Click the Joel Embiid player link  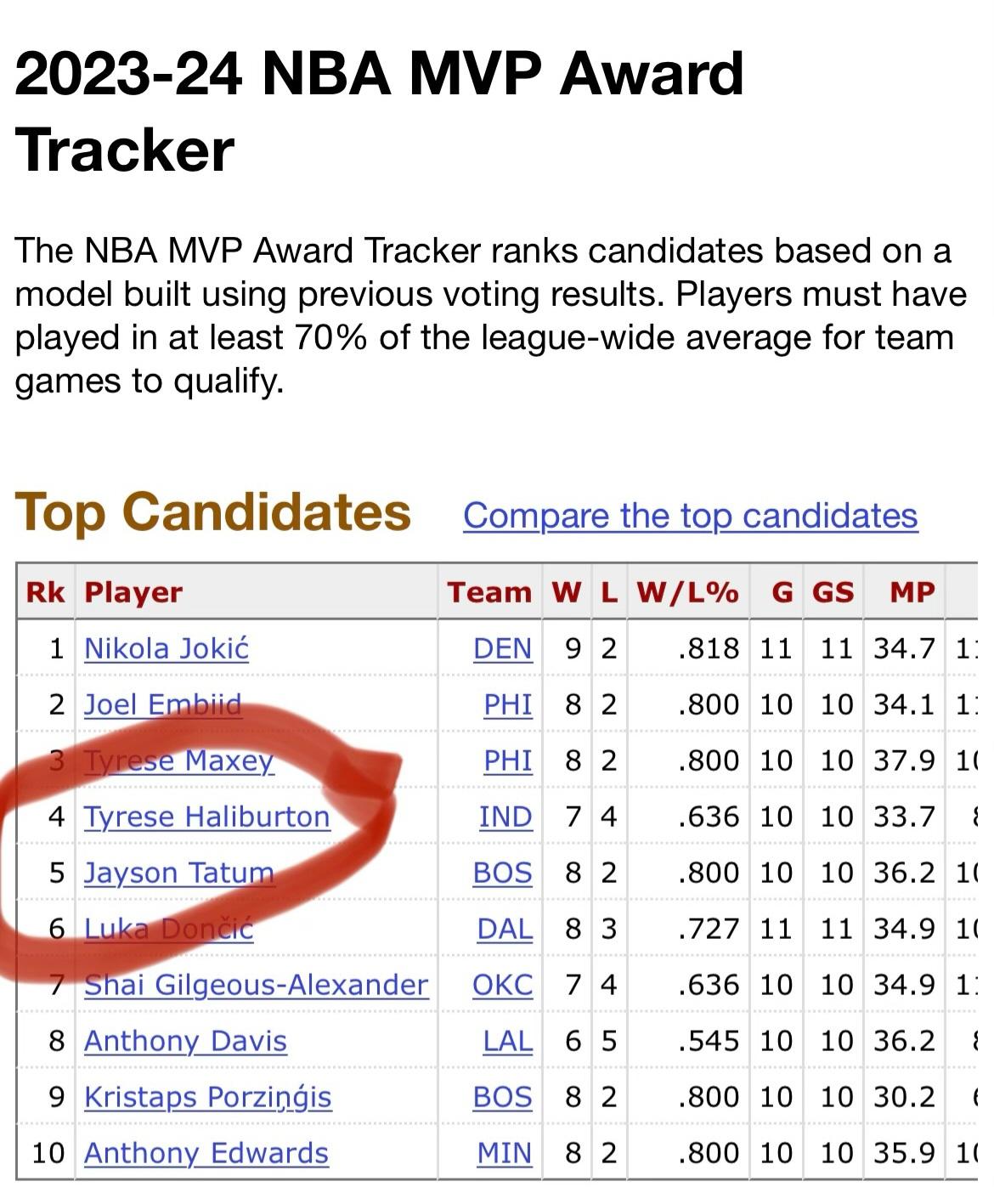coord(162,704)
